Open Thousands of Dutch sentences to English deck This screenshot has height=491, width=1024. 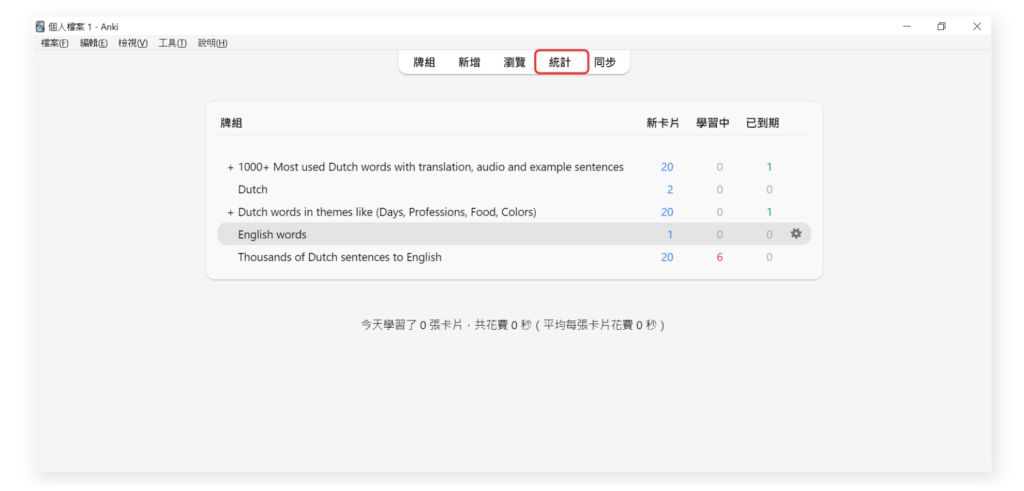pyautogui.click(x=339, y=257)
